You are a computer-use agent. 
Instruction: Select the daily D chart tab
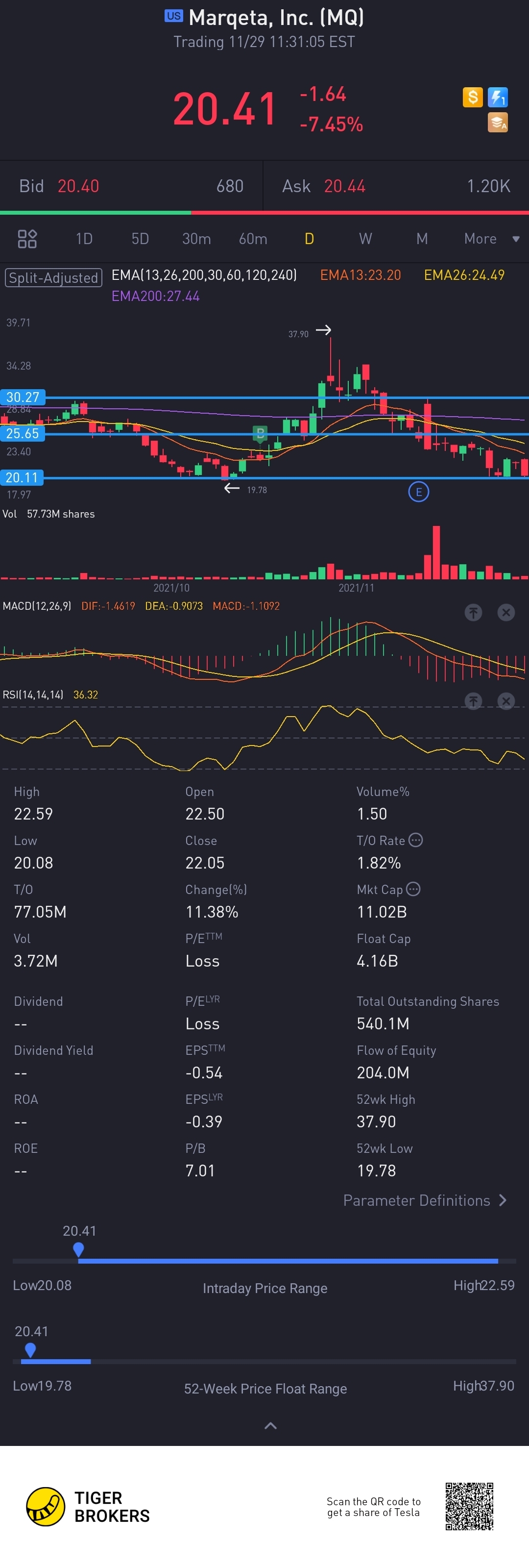click(x=309, y=239)
